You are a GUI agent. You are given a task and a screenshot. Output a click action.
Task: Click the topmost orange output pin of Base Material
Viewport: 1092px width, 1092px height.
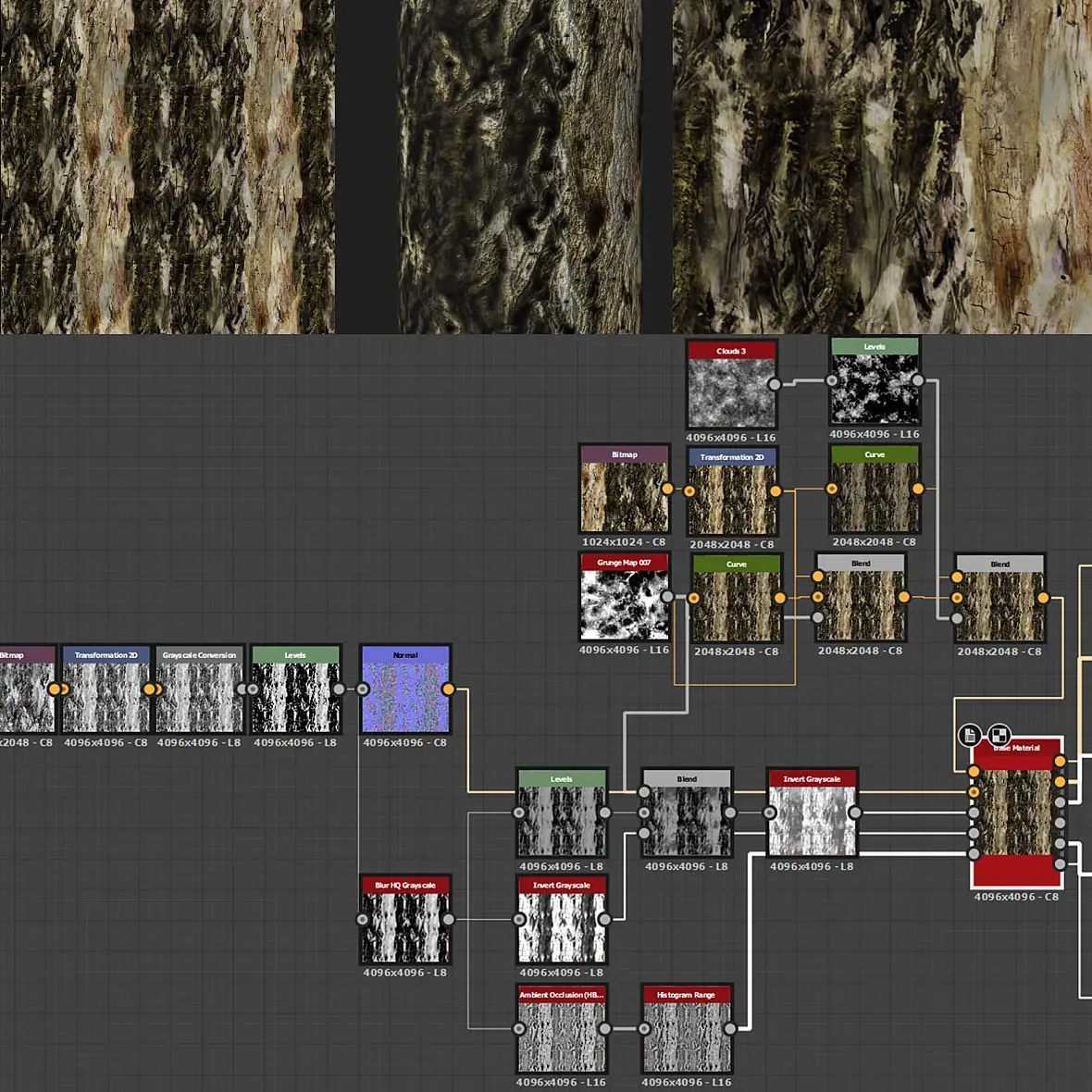(x=1060, y=762)
